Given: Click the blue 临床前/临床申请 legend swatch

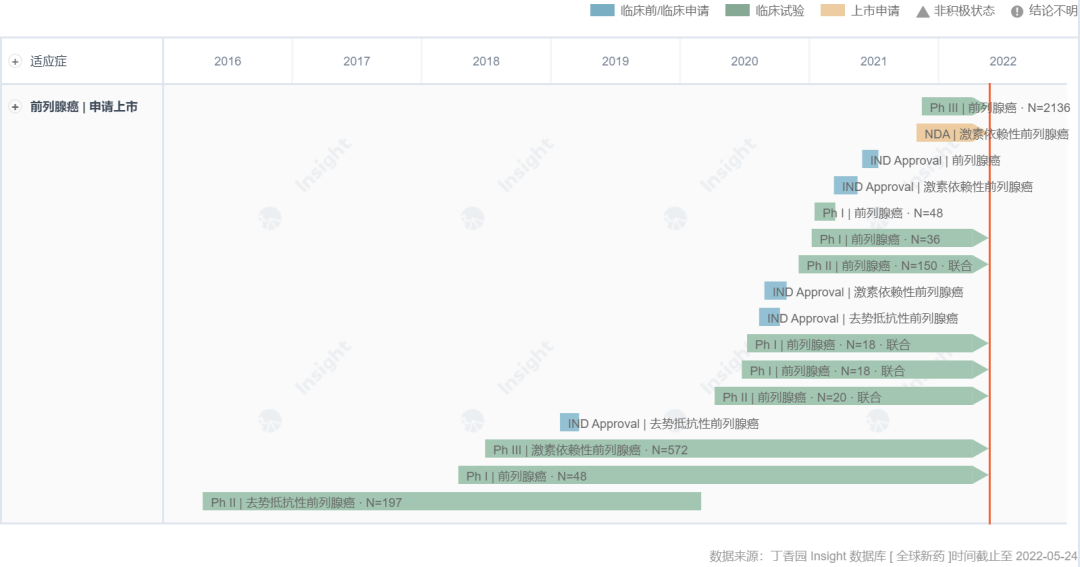Looking at the screenshot, I should coord(602,11).
